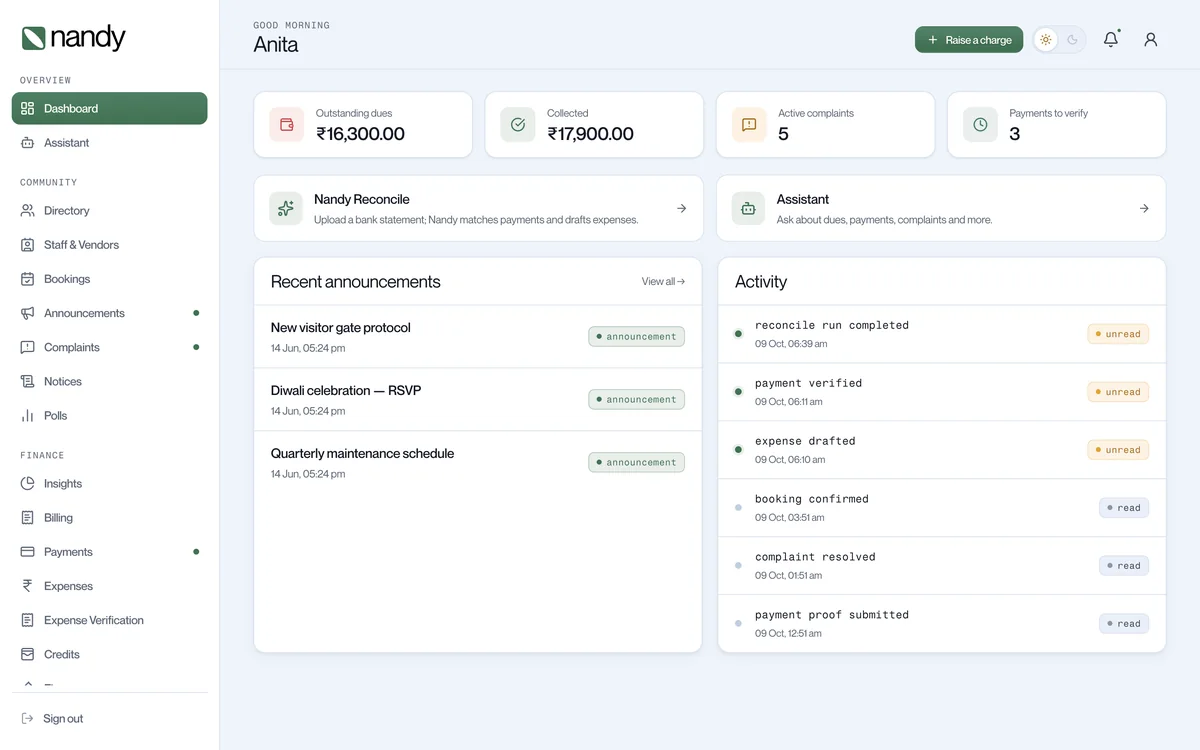
Task: Open Staff & Vendors section
Action: [109, 245]
